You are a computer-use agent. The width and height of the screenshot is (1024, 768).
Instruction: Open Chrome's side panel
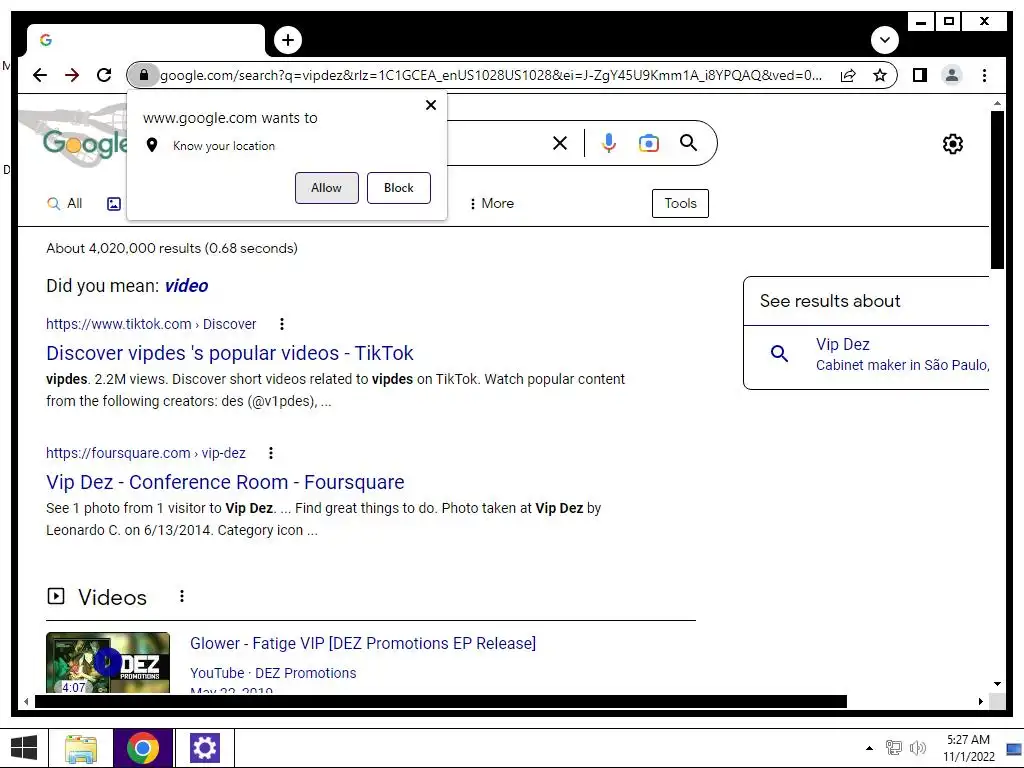pos(920,75)
